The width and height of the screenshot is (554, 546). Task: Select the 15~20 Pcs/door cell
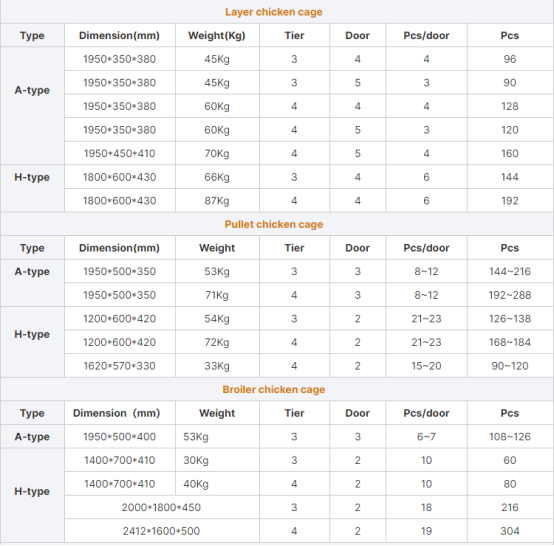tap(426, 366)
